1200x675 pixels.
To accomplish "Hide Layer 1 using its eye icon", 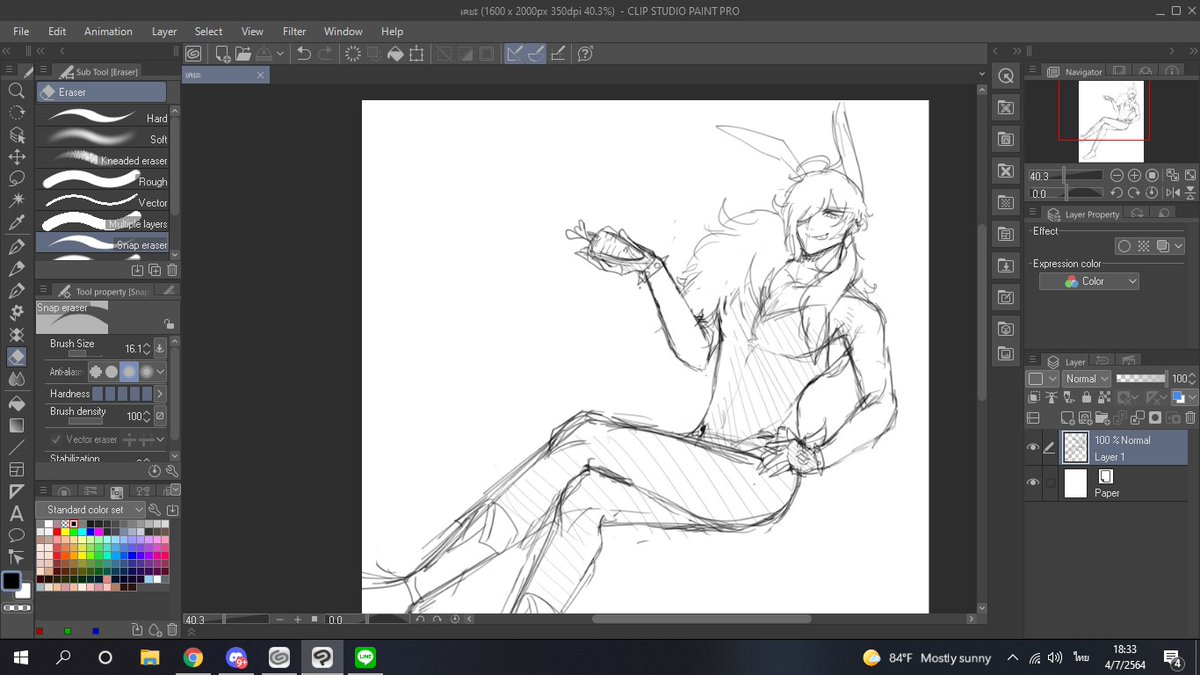I will click(x=1033, y=448).
